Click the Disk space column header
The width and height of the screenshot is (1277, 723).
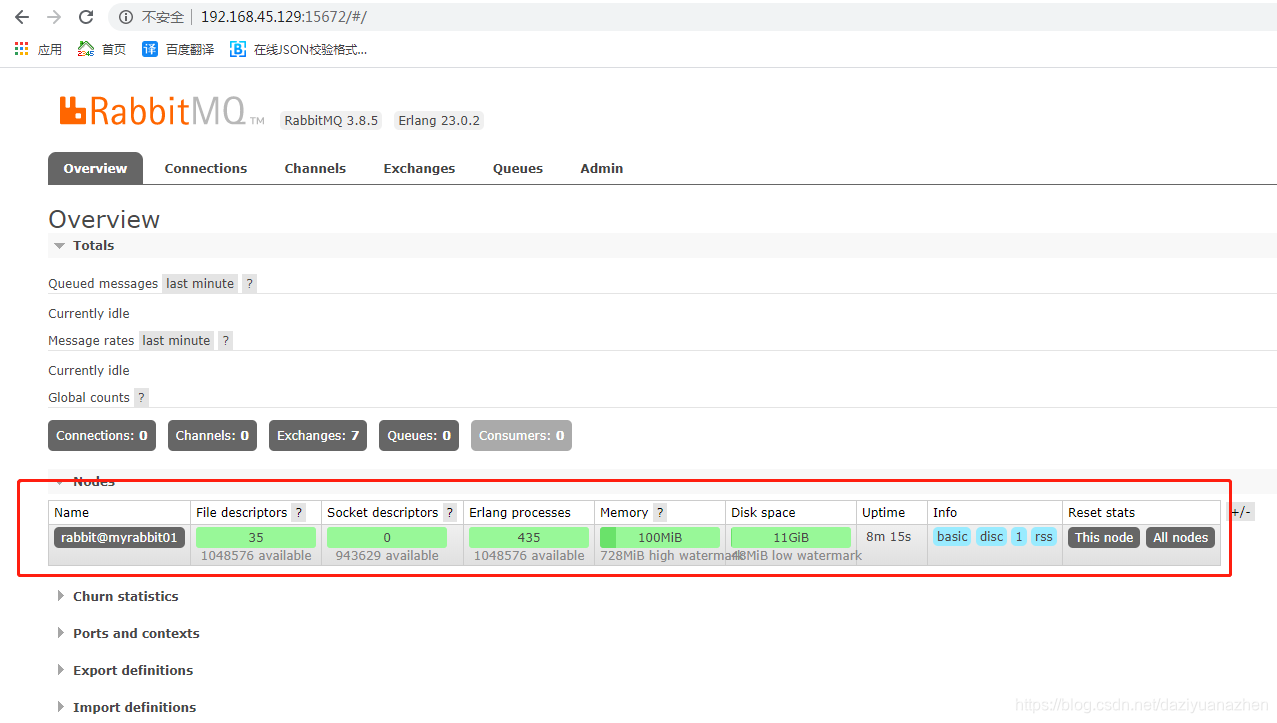pyautogui.click(x=763, y=513)
